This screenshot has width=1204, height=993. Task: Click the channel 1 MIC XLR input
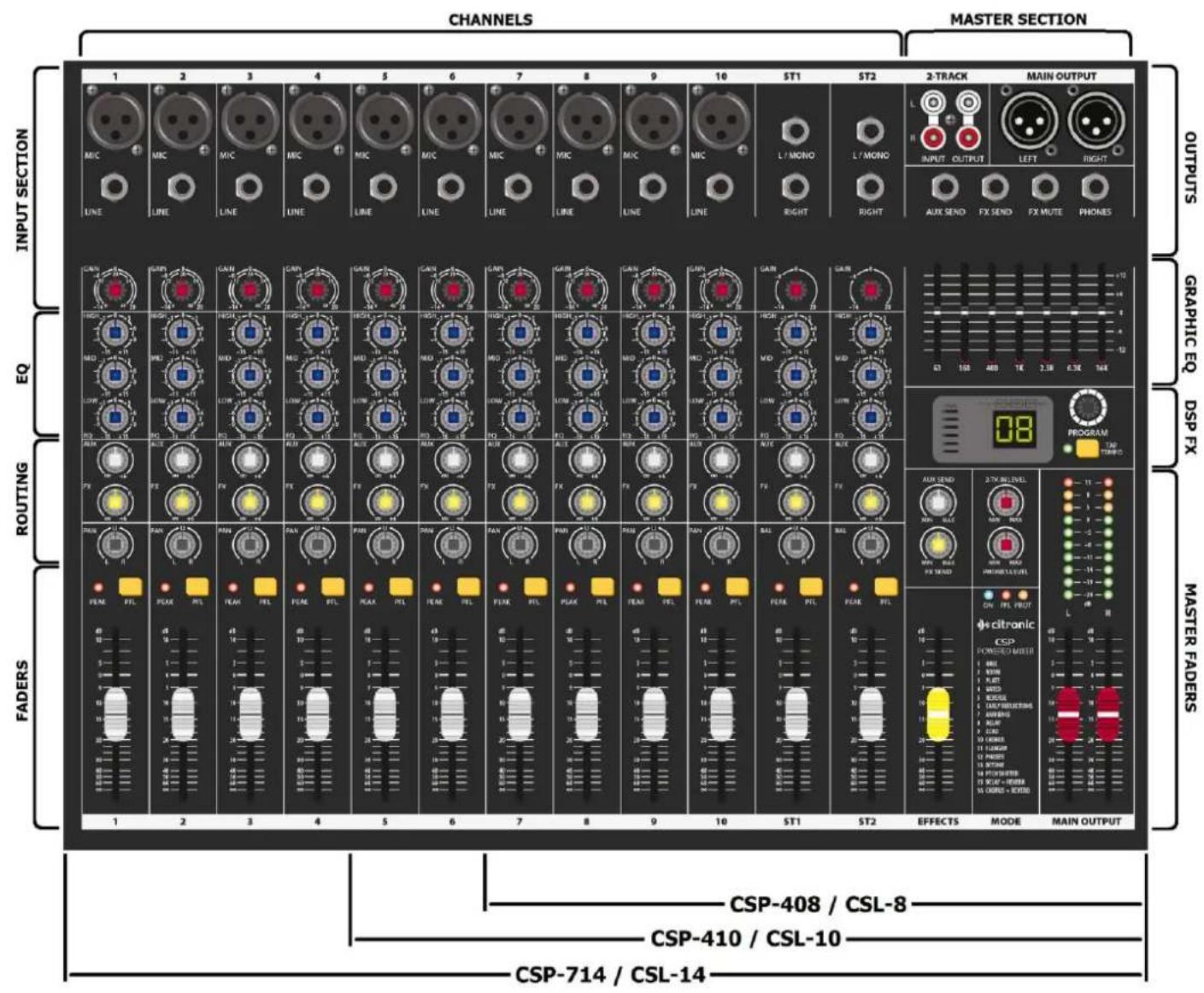pyautogui.click(x=115, y=120)
